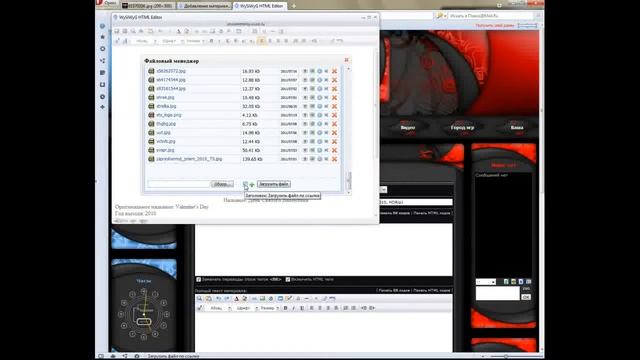Open Шрифт dropdown in lower editor
640x360 pixels.
tap(246, 308)
